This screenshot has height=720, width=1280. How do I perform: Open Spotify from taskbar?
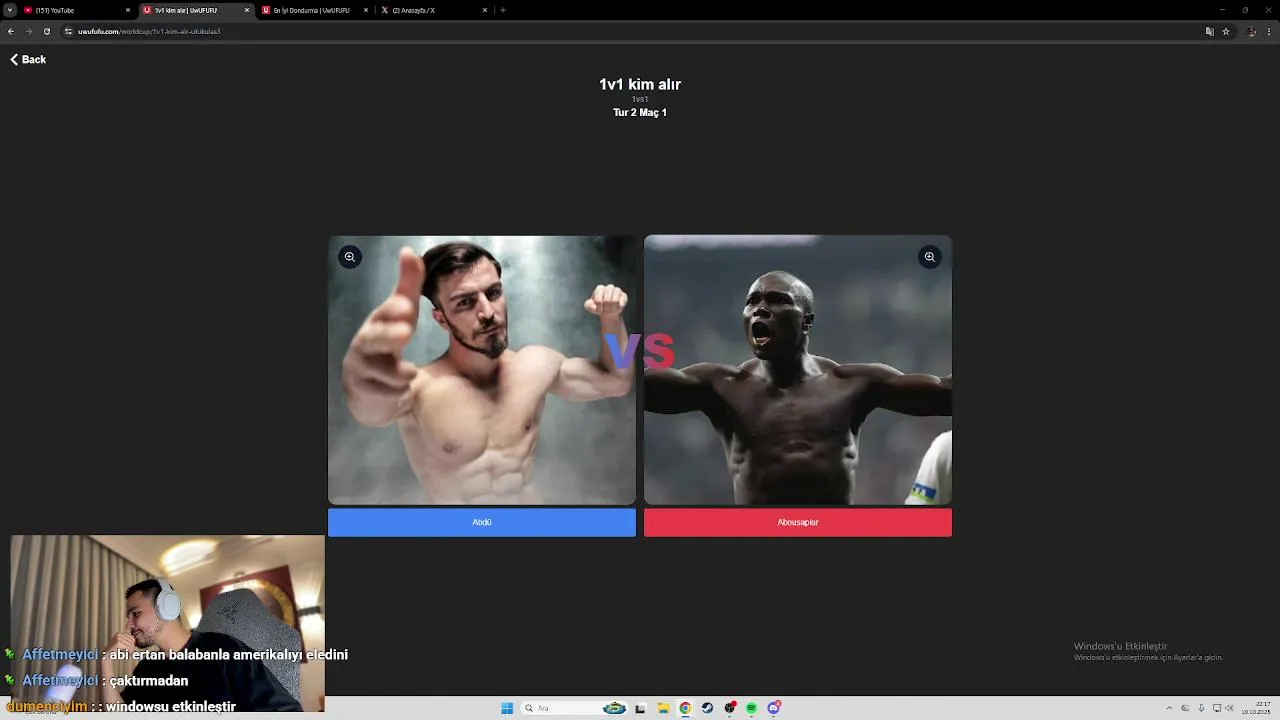(x=751, y=708)
